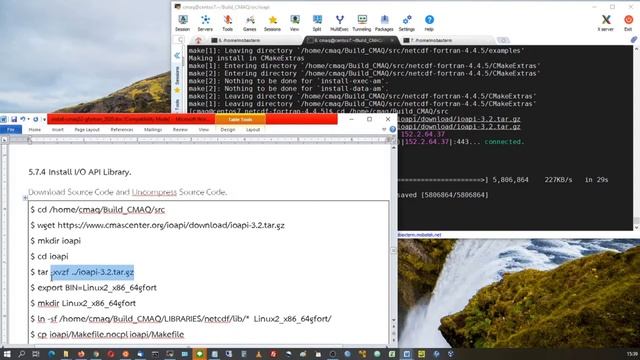Image resolution: width=640 pixels, height=360 pixels.
Task: Open the Mailings ribbon tab
Action: click(x=153, y=129)
